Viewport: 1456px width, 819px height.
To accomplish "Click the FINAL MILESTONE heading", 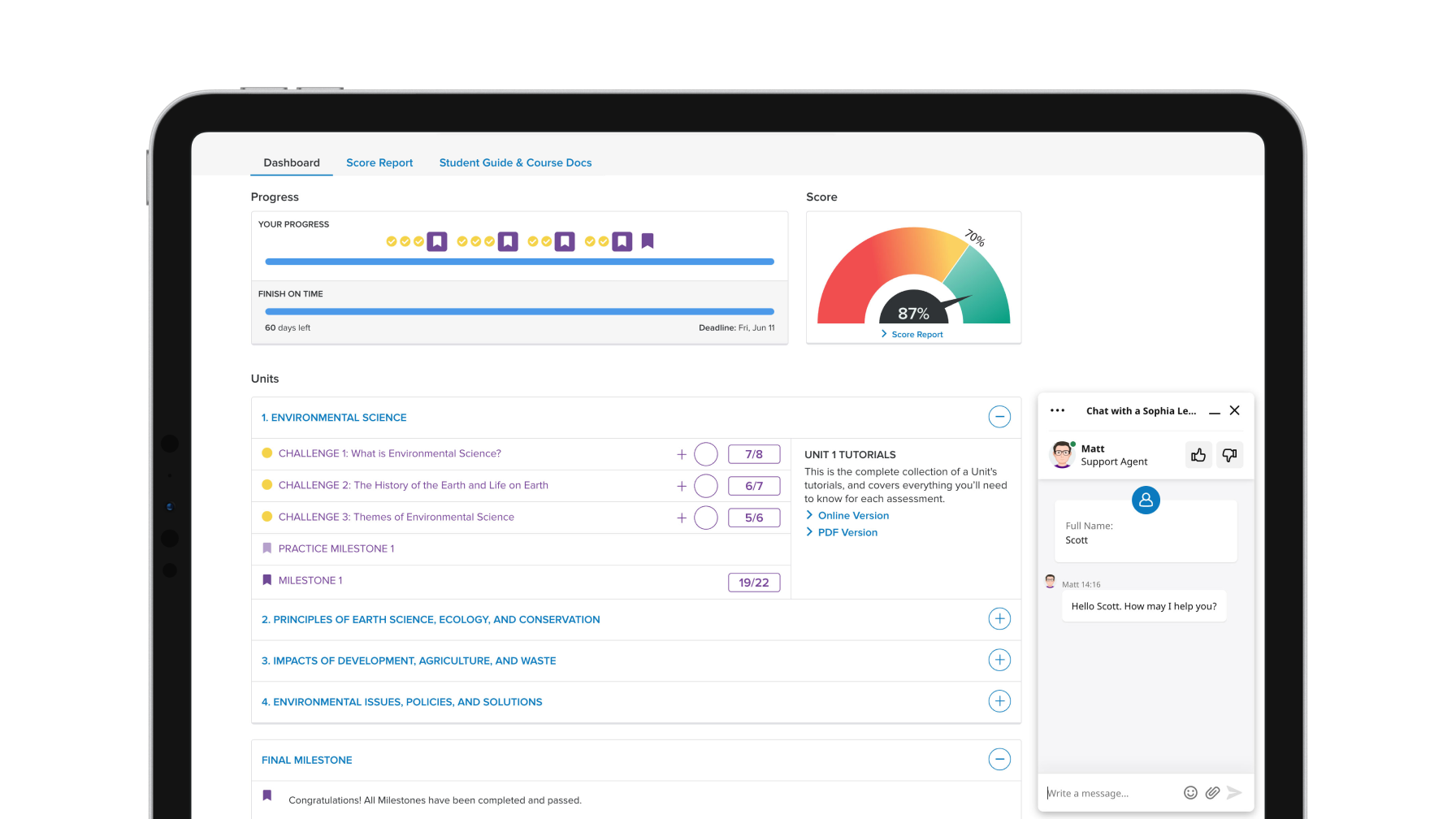I will click(x=306, y=760).
